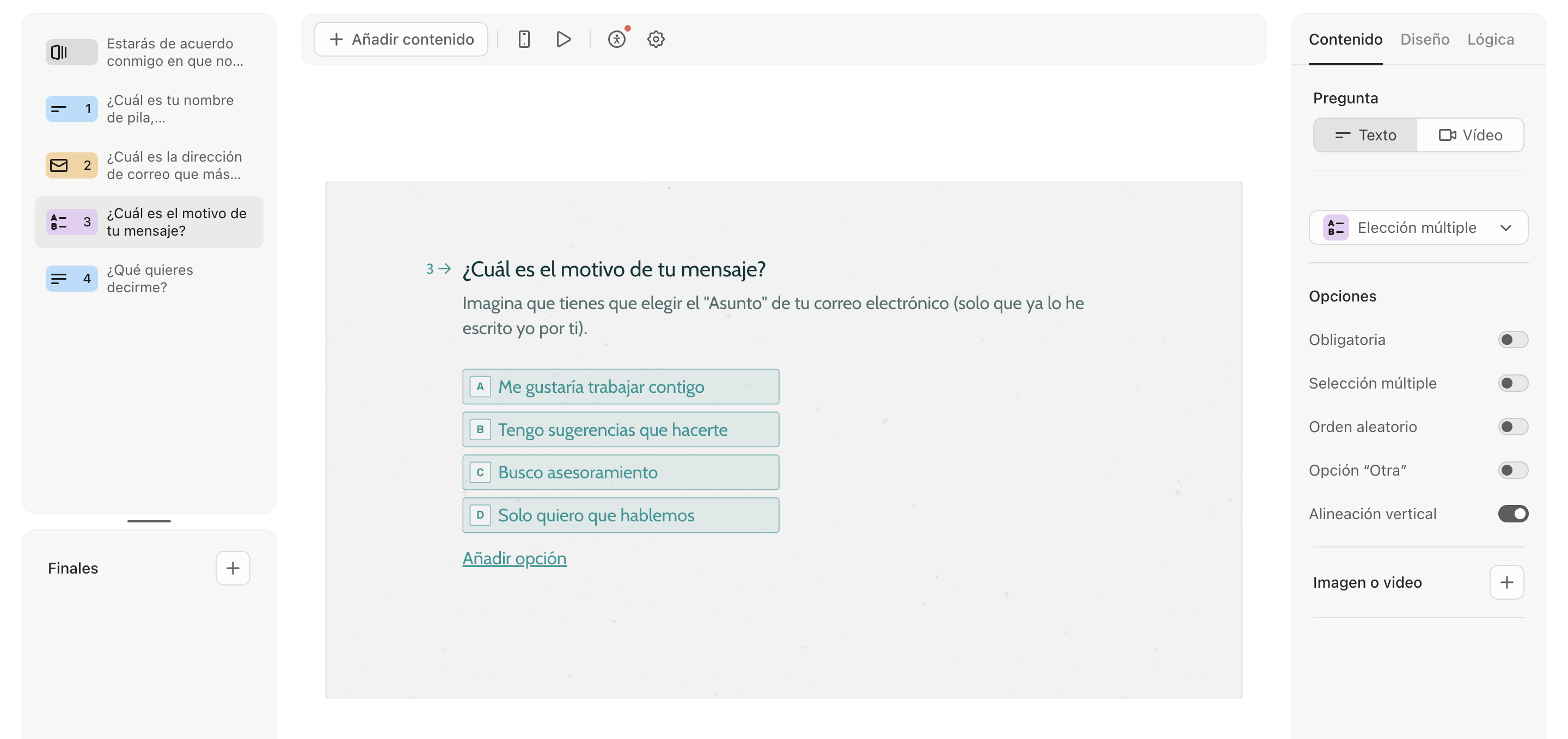The height and width of the screenshot is (739, 1568).
Task: Open the Lógica tab
Action: (x=1490, y=40)
